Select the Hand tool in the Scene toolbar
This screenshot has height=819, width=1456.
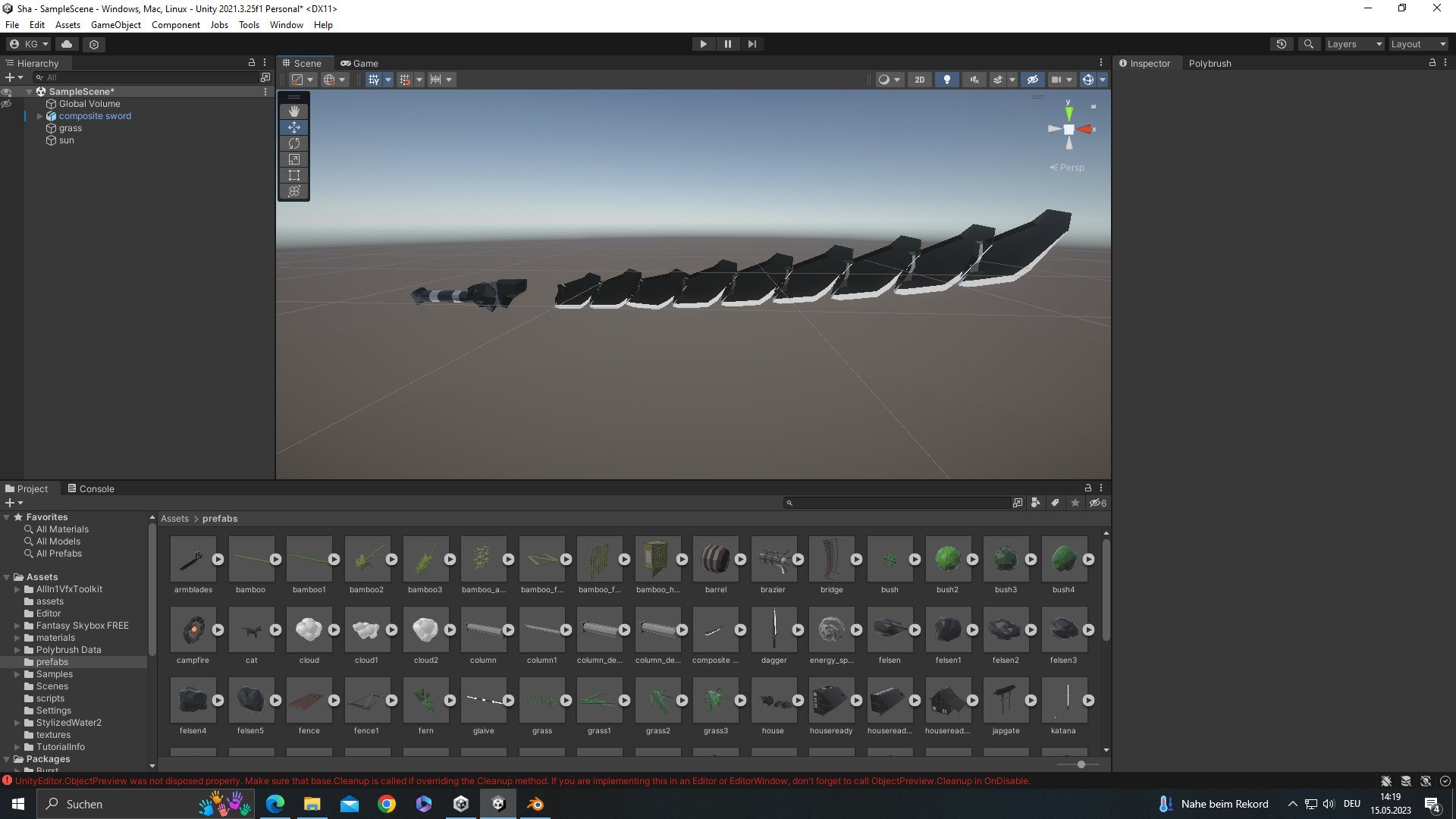[x=294, y=111]
